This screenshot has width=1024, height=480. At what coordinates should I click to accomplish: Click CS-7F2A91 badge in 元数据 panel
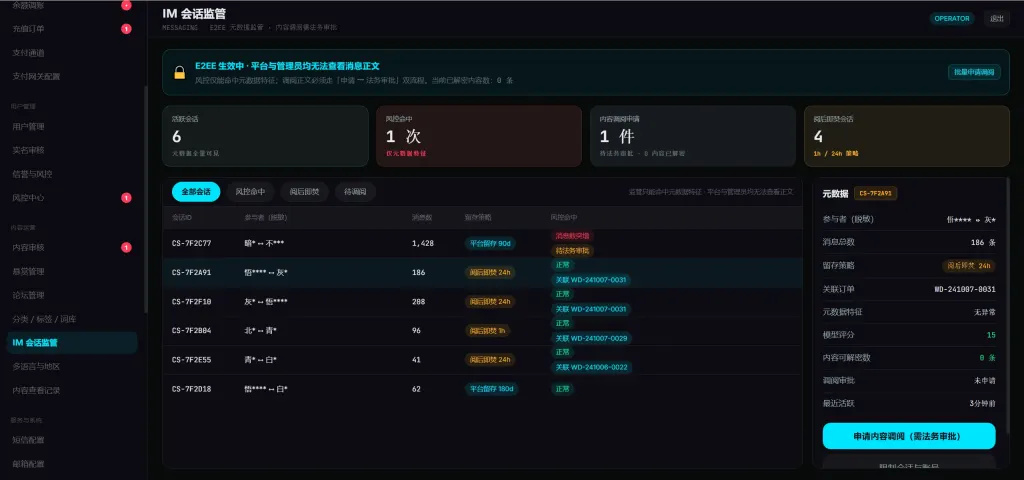tap(876, 193)
